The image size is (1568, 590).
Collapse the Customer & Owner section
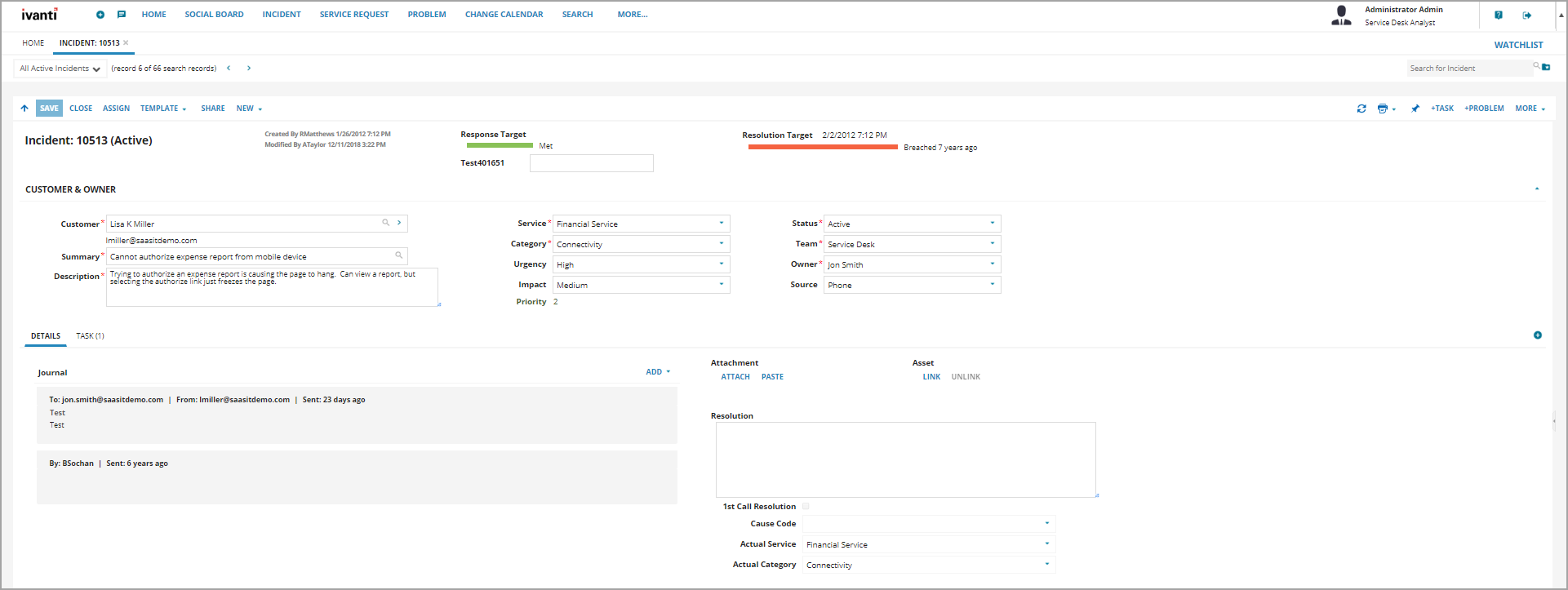pos(1537,189)
